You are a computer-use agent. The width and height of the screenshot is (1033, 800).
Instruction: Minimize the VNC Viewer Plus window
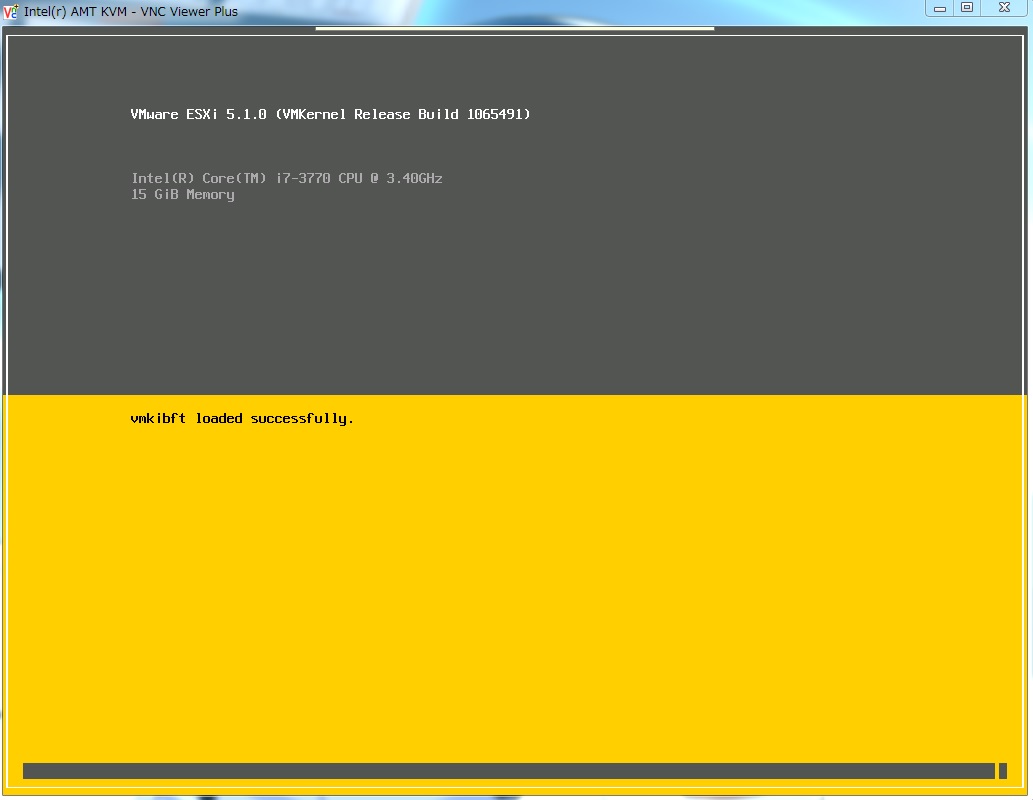tap(940, 8)
